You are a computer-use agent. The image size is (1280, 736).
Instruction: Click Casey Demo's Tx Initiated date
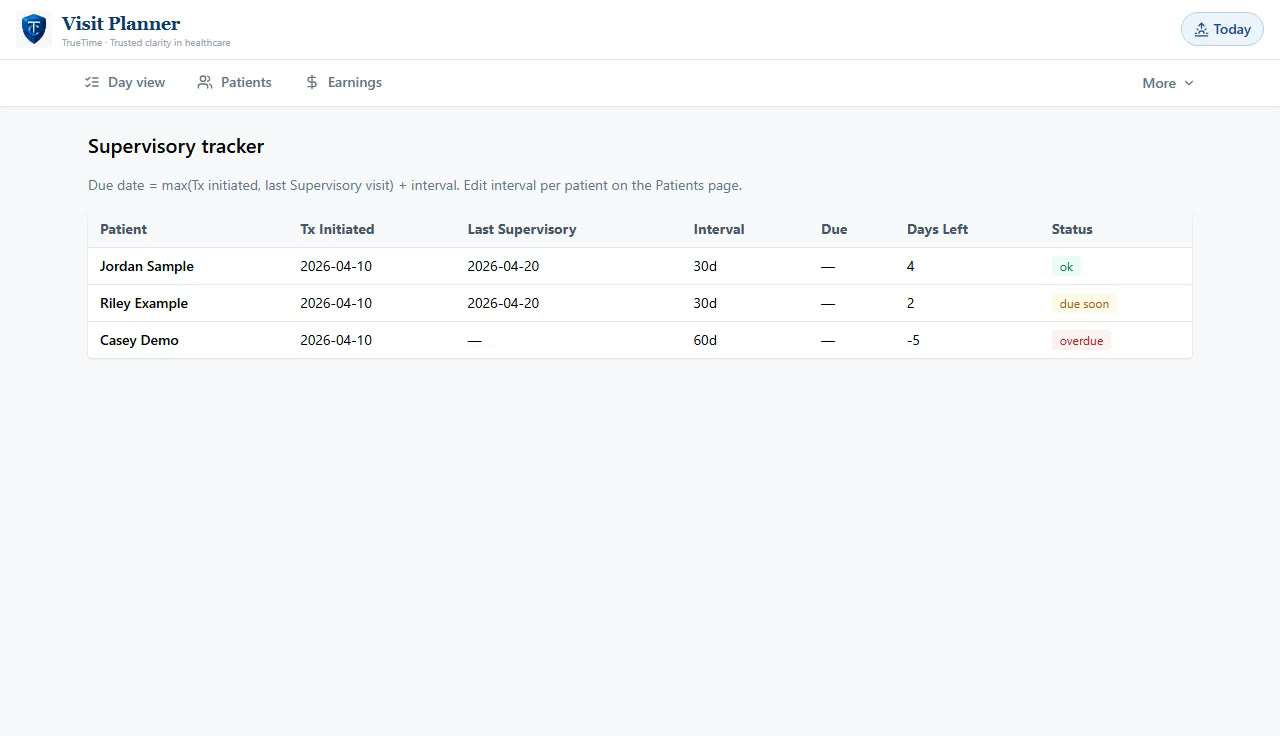[x=336, y=340]
